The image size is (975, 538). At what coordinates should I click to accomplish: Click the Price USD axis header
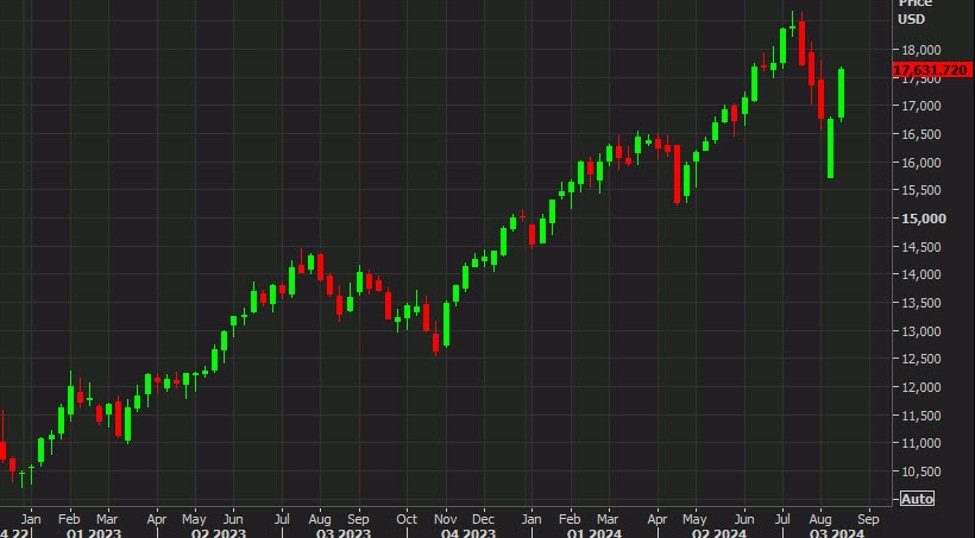(x=914, y=12)
